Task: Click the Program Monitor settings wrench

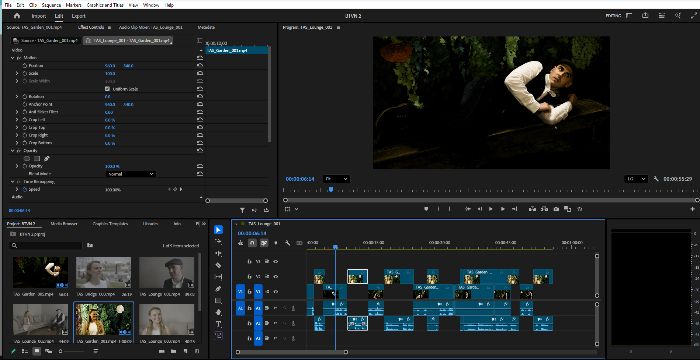Action: coord(656,179)
